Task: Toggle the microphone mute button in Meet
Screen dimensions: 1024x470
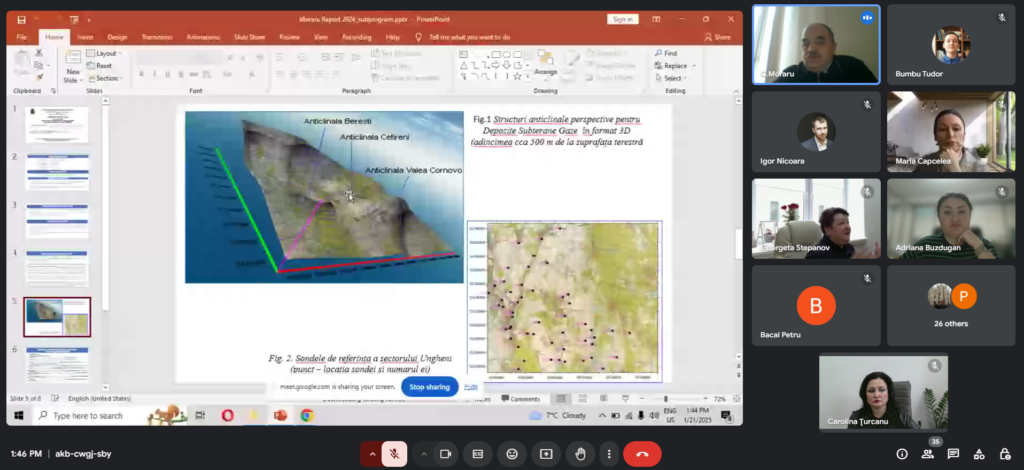Action: 395,454
